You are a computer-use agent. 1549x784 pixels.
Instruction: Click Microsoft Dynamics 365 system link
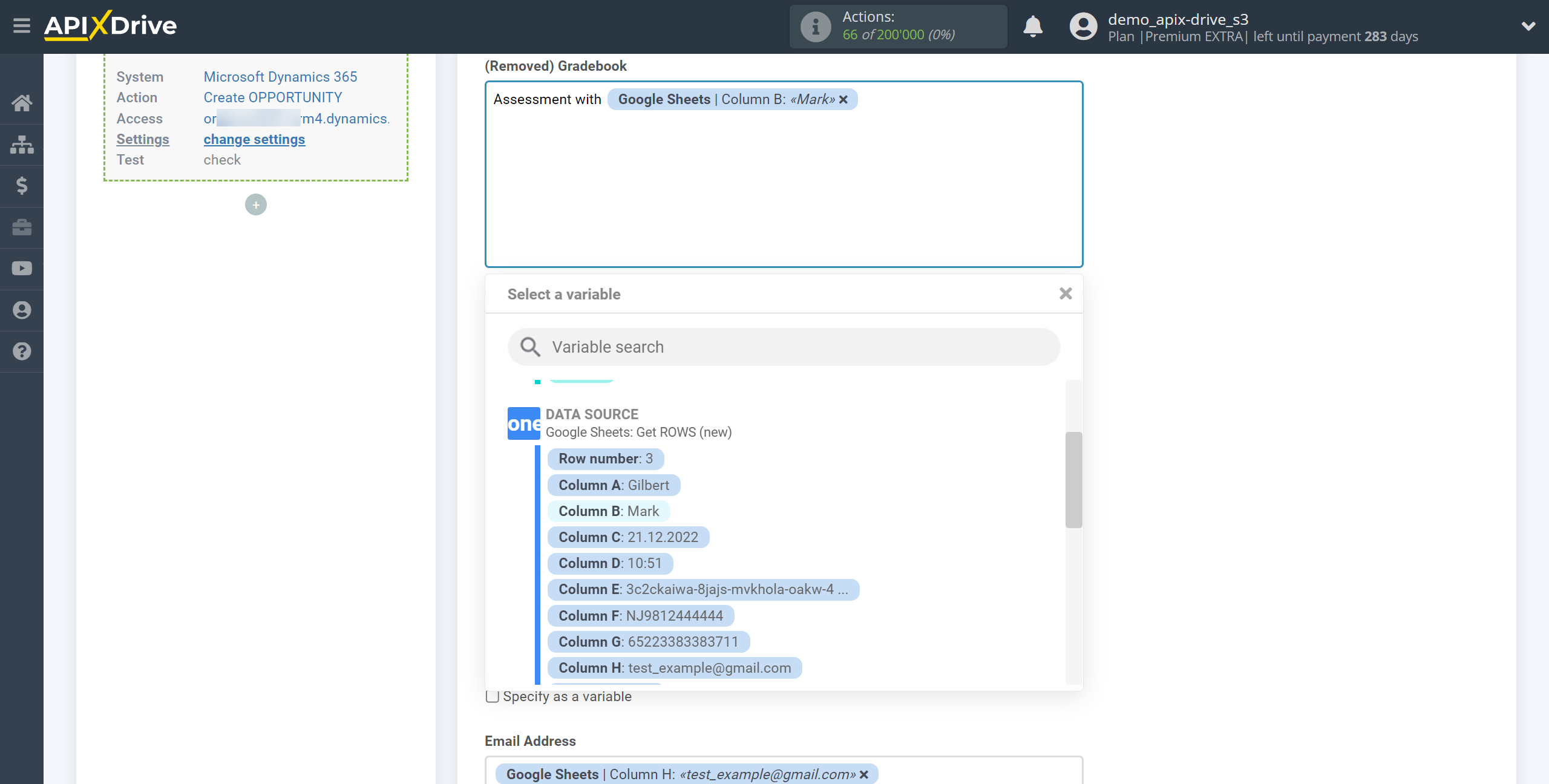[x=280, y=77]
